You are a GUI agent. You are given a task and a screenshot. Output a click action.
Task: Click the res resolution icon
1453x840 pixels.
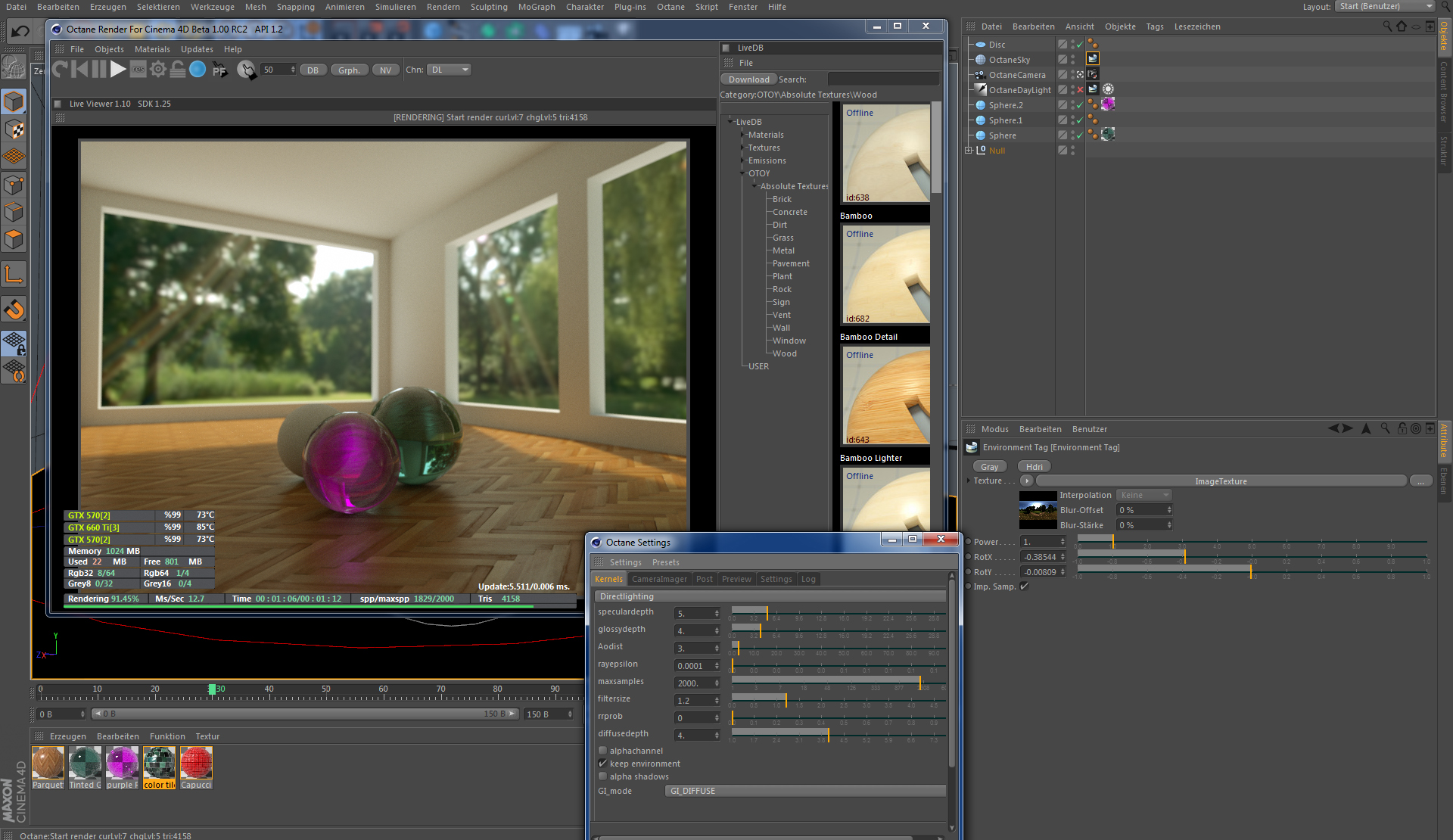[x=138, y=70]
